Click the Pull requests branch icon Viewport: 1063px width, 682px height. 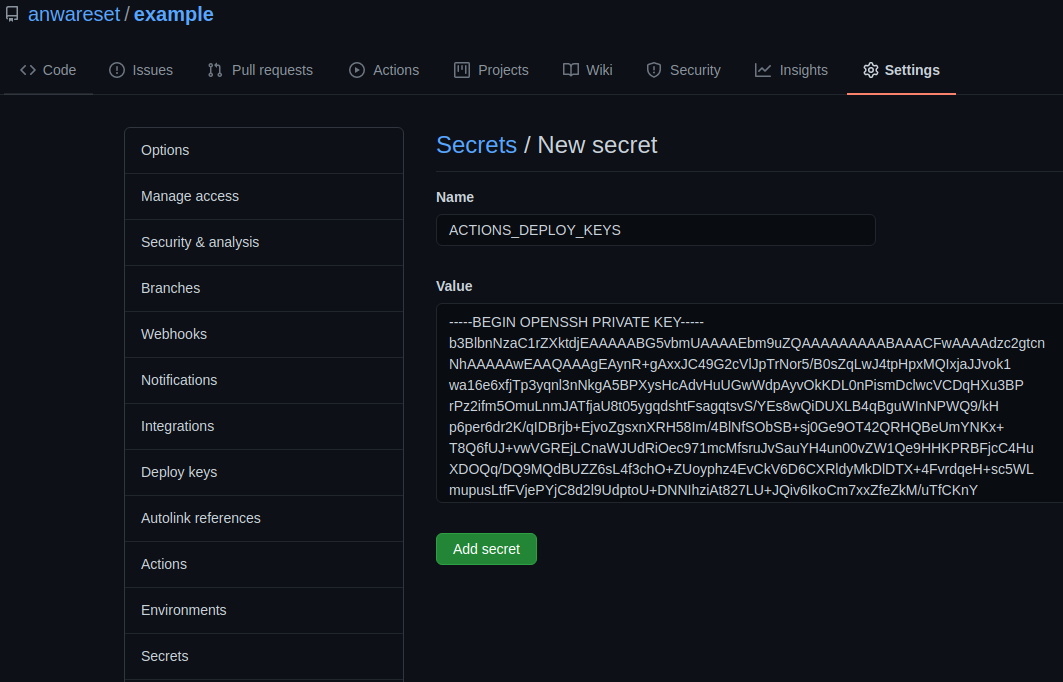tap(215, 70)
